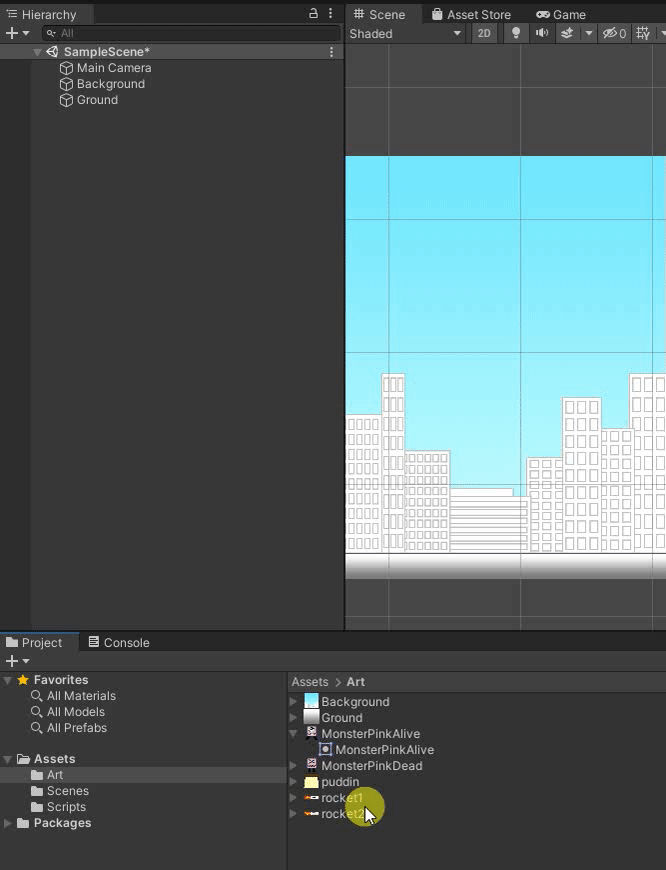Select Main Camera in the Hierarchy

(113, 68)
